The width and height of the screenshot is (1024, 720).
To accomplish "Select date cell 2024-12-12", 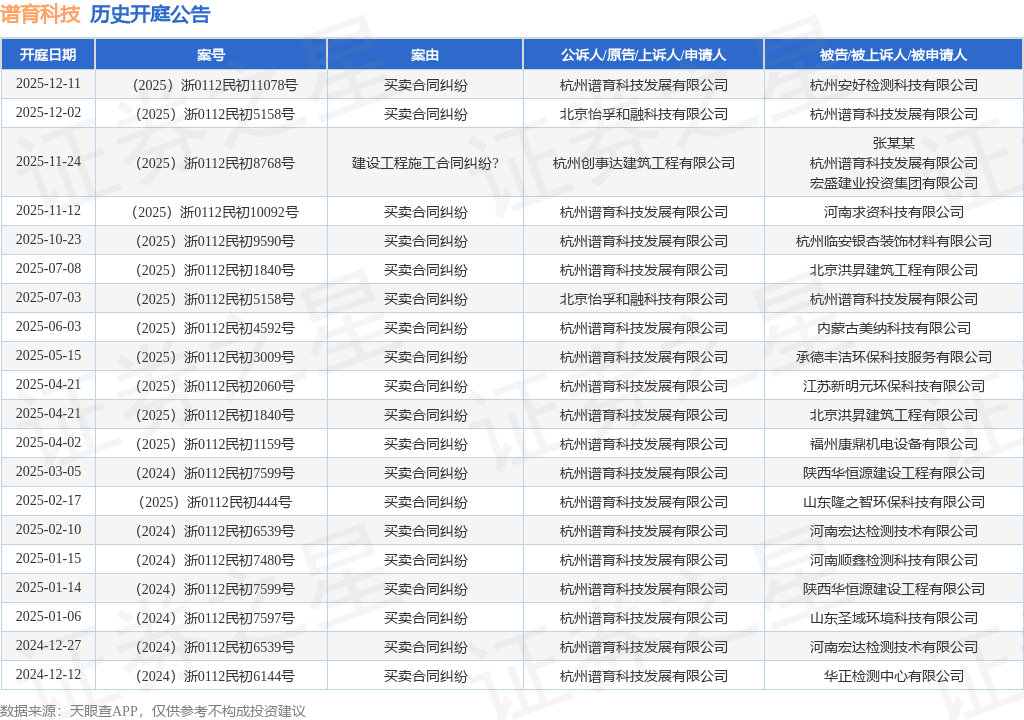I will [x=48, y=675].
